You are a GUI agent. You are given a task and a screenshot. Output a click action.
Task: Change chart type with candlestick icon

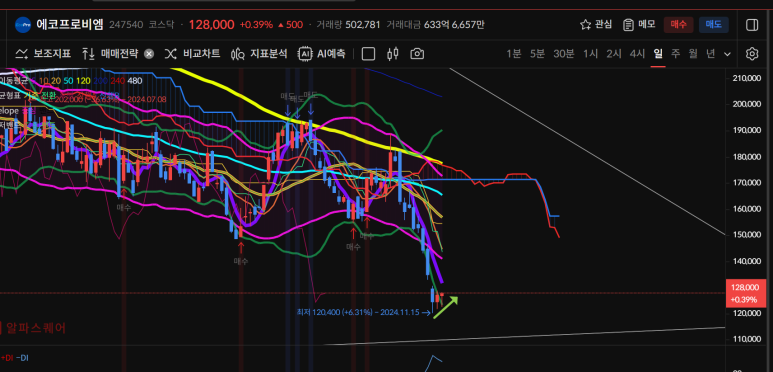point(393,54)
